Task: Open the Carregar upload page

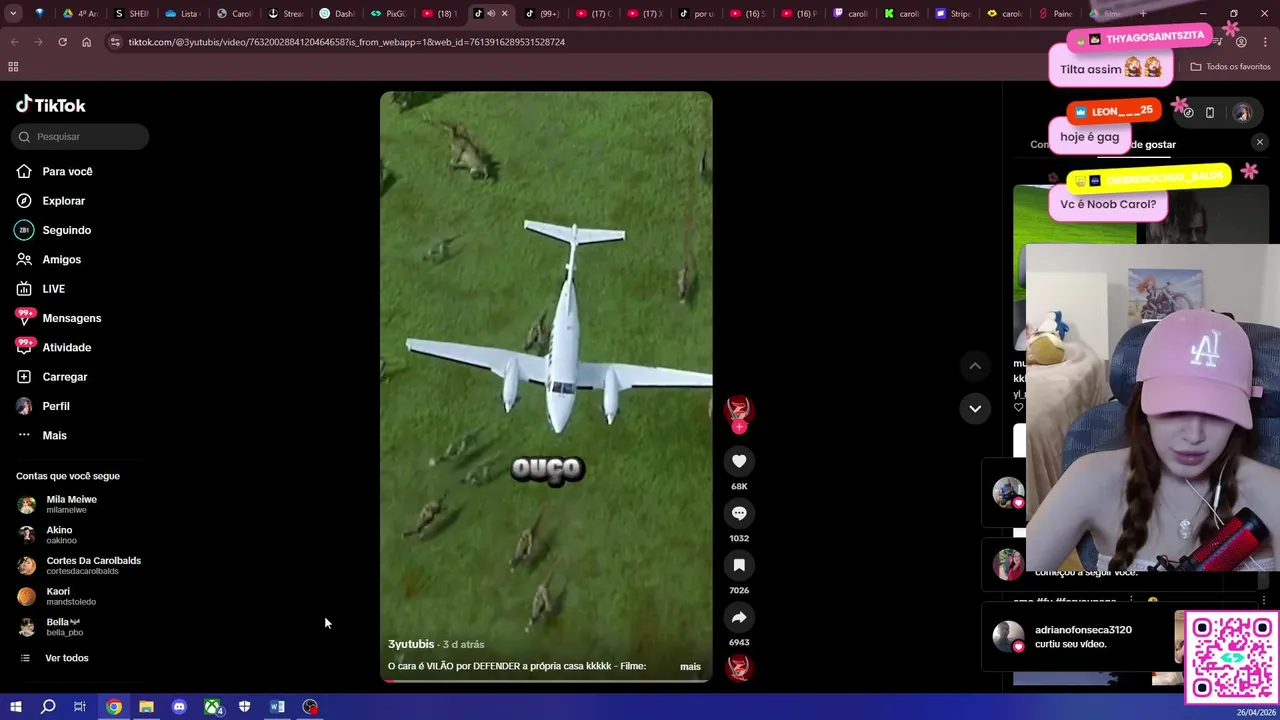Action: click(64, 377)
